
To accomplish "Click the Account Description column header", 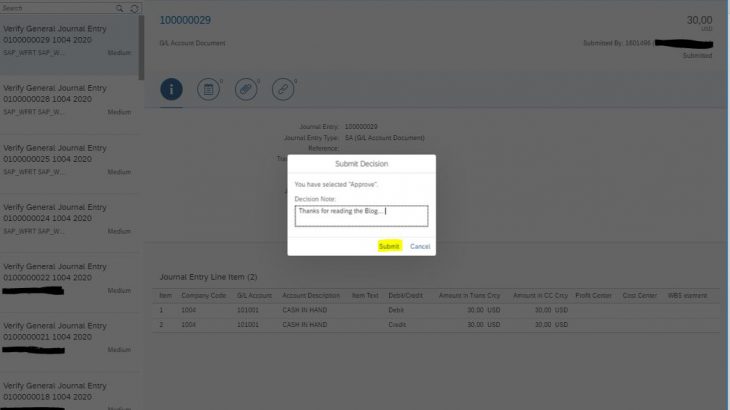I will click(311, 296).
